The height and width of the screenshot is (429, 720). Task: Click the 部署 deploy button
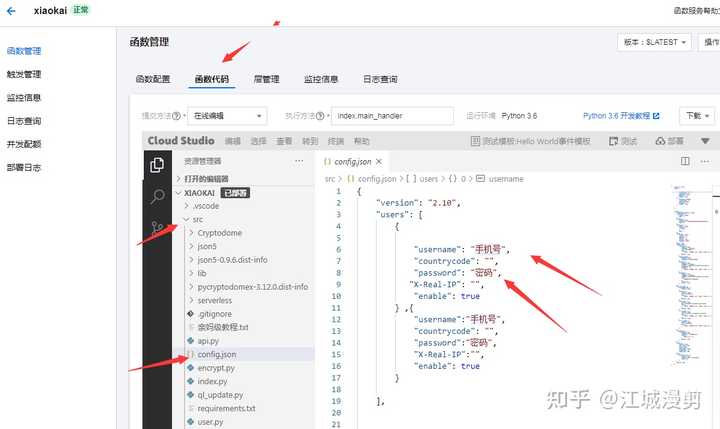tap(669, 141)
